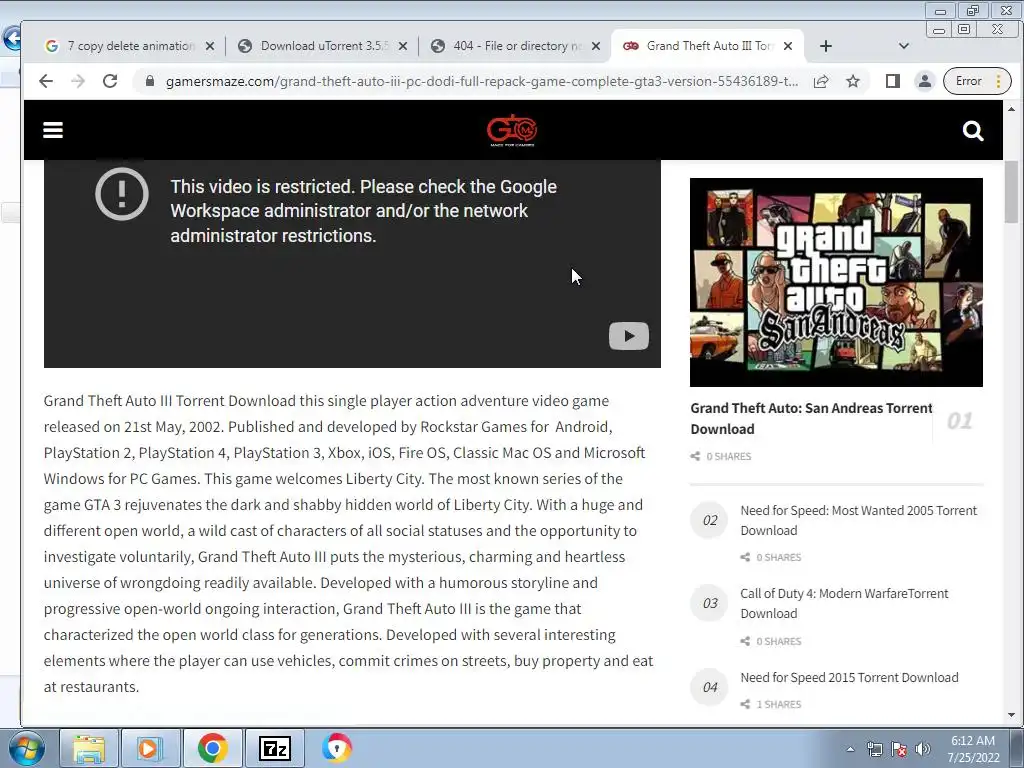Click share icon beside '1 SHARES'
This screenshot has width=1024, height=768.
click(745, 704)
